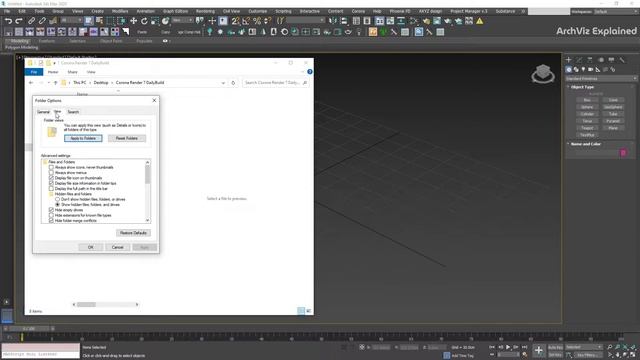Viewport: 640px width, 360px height.
Task: Activate the Select and Rotate tool
Action: tap(144, 21)
